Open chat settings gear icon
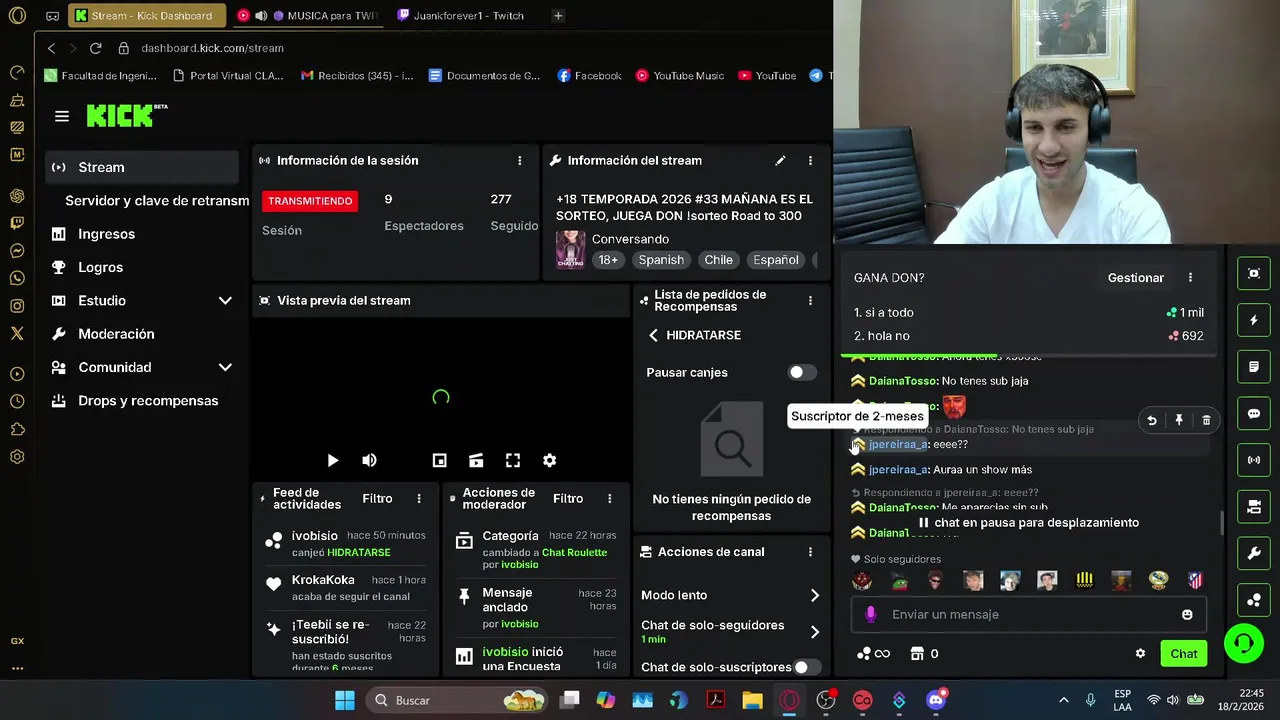Viewport: 1280px width, 720px height. click(x=1140, y=654)
